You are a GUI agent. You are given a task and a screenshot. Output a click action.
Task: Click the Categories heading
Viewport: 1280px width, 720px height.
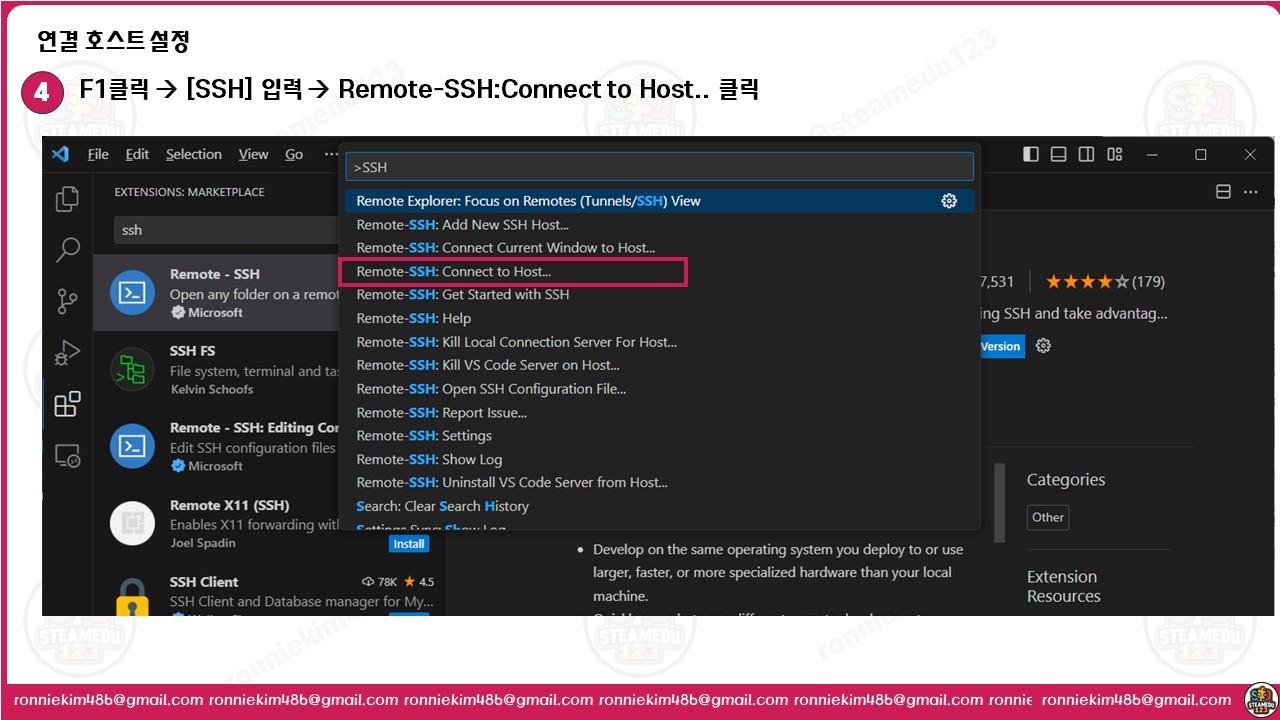tap(1066, 480)
